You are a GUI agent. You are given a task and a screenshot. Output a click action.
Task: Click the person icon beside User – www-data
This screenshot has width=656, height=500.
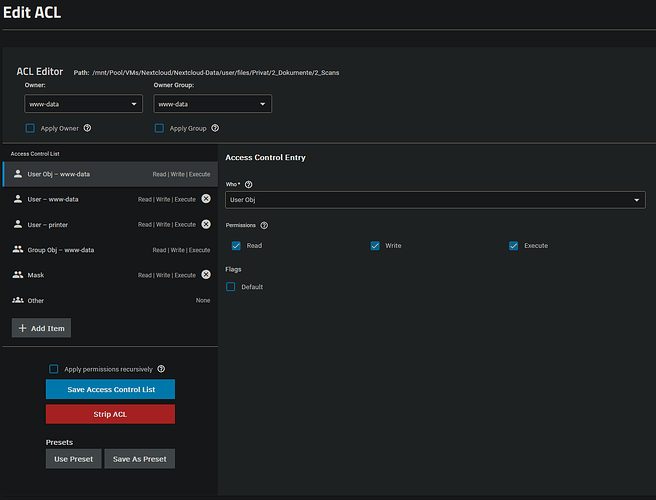point(18,199)
